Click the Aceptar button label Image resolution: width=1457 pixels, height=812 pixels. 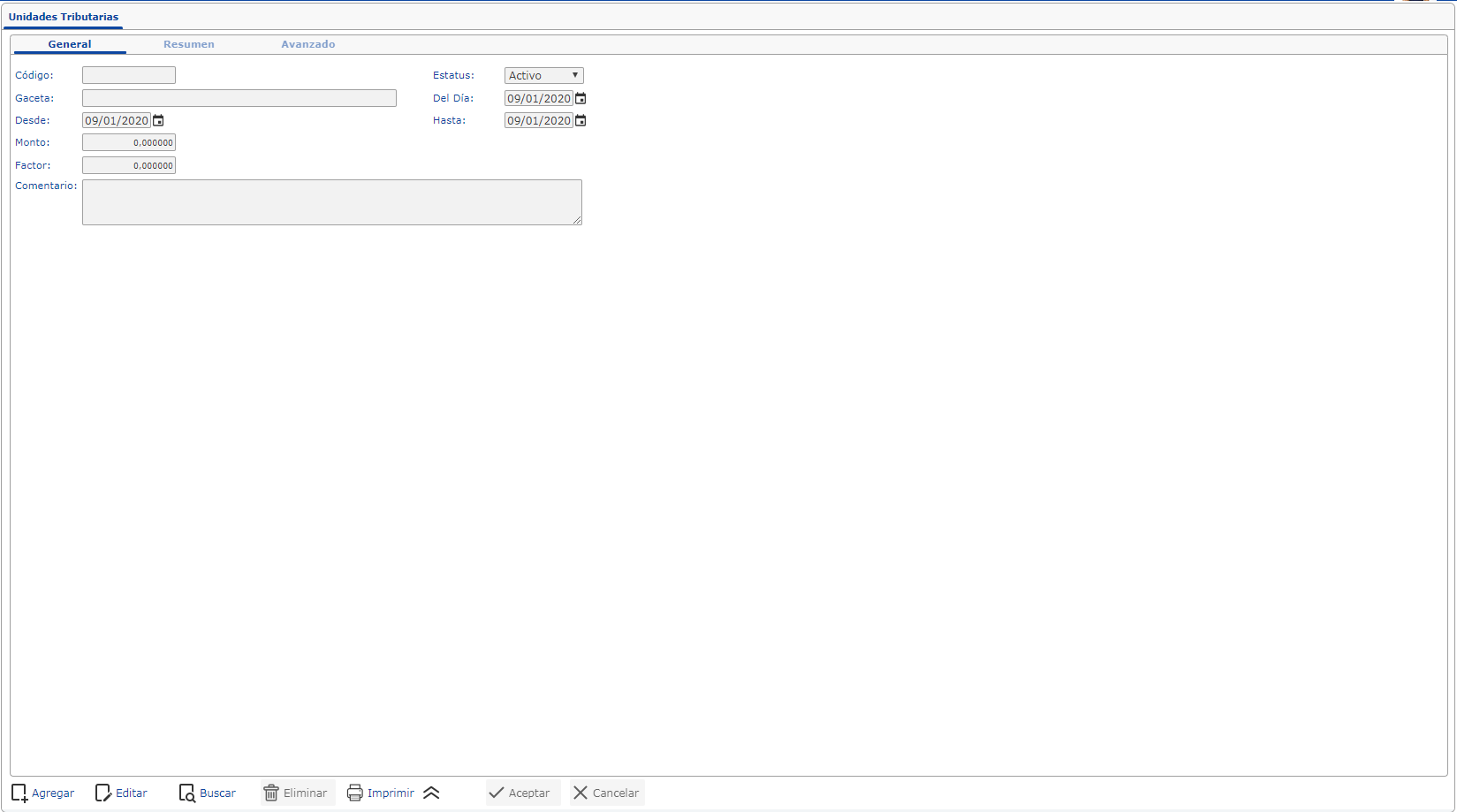529,793
